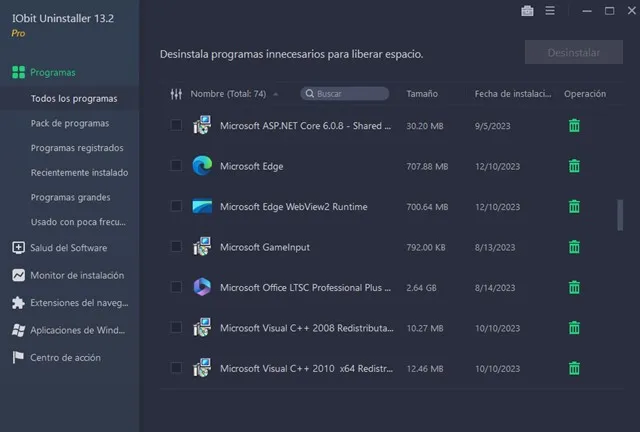
Task: Go to Programas registrados
Action: pos(77,148)
